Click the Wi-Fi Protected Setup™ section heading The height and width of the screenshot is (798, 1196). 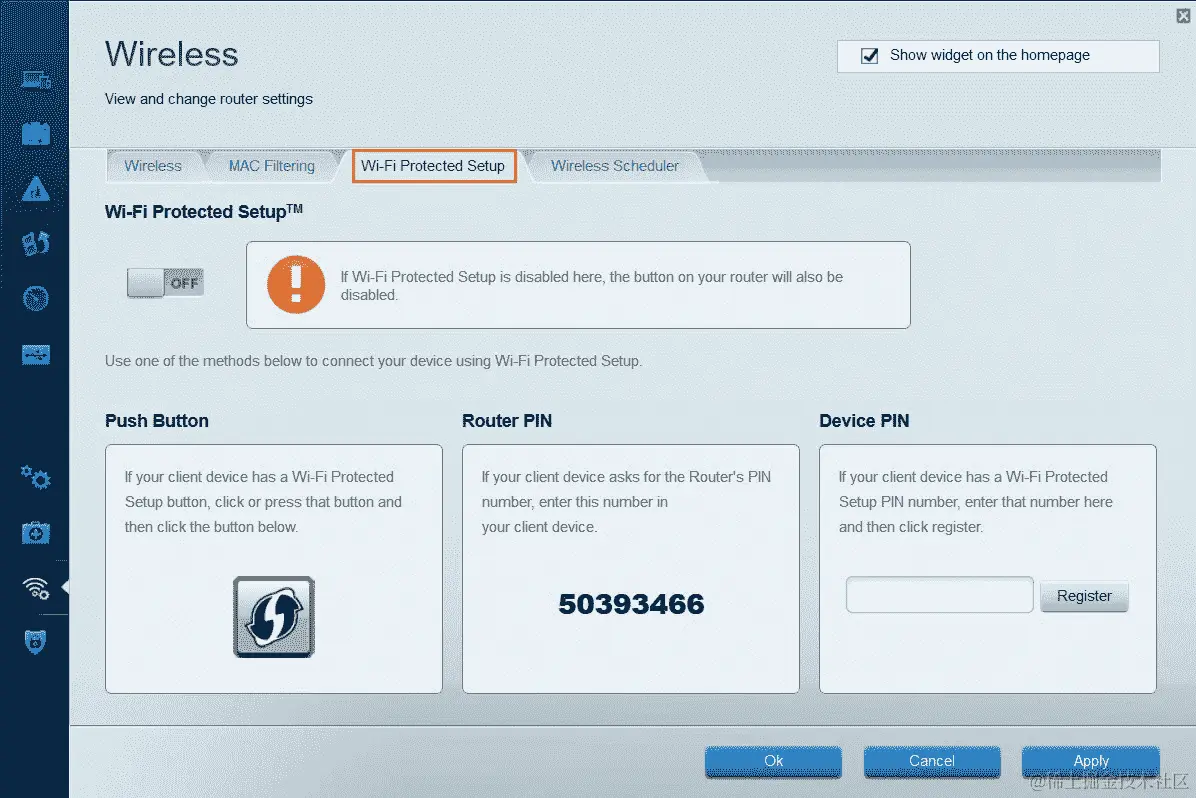click(x=204, y=211)
